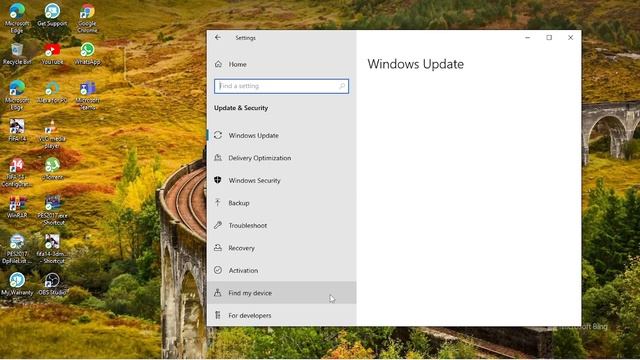Viewport: 640px width, 360px height.
Task: Select the Recycle Bin desktop icon
Action: tap(17, 53)
